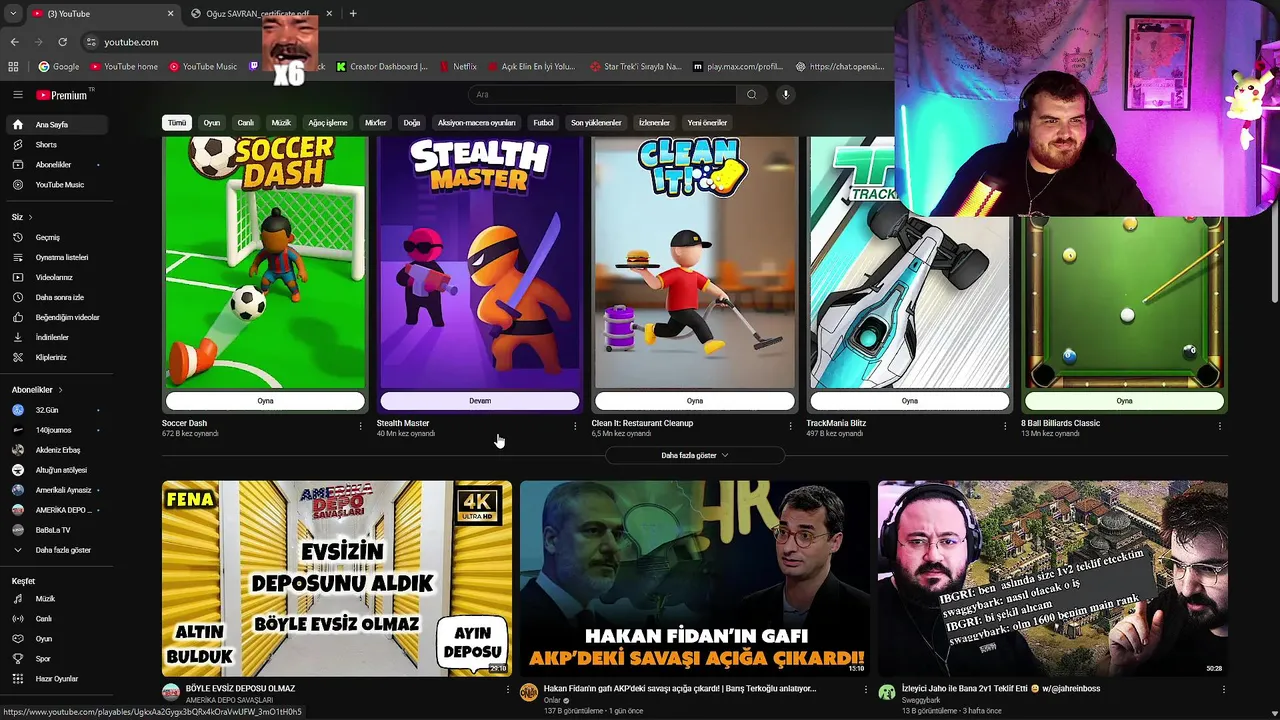This screenshot has width=1280, height=720.
Task: Open Swaggybark 2v1 video thumbnail
Action: click(x=1052, y=578)
